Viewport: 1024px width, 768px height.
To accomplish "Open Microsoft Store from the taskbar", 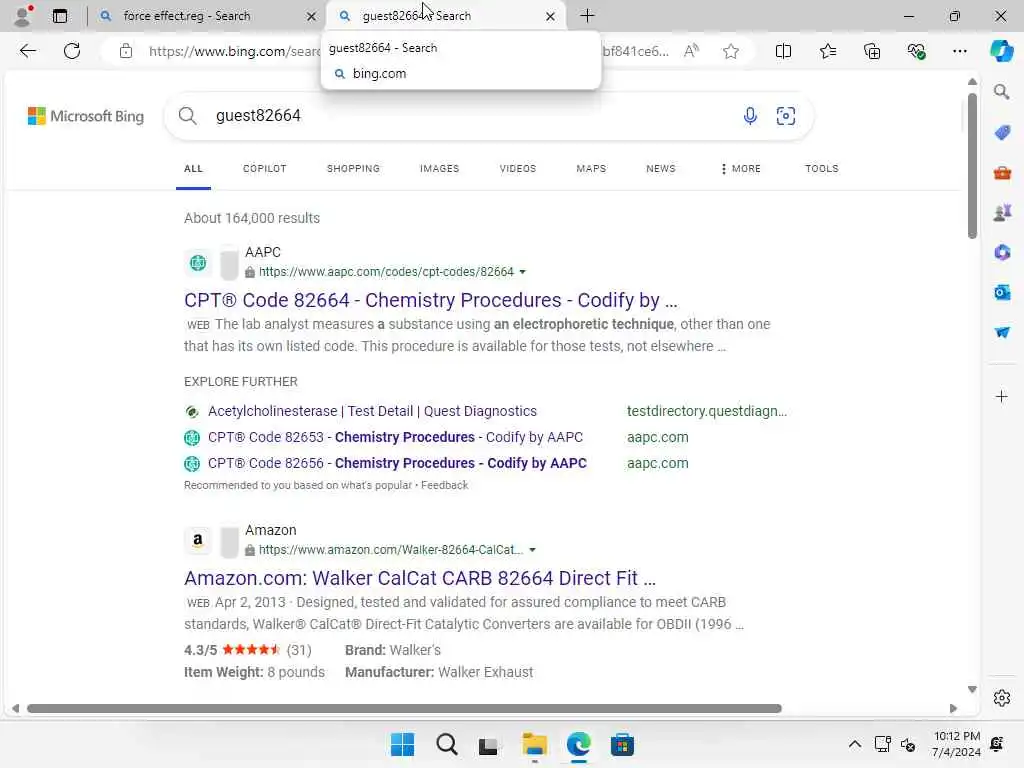I will click(622, 744).
